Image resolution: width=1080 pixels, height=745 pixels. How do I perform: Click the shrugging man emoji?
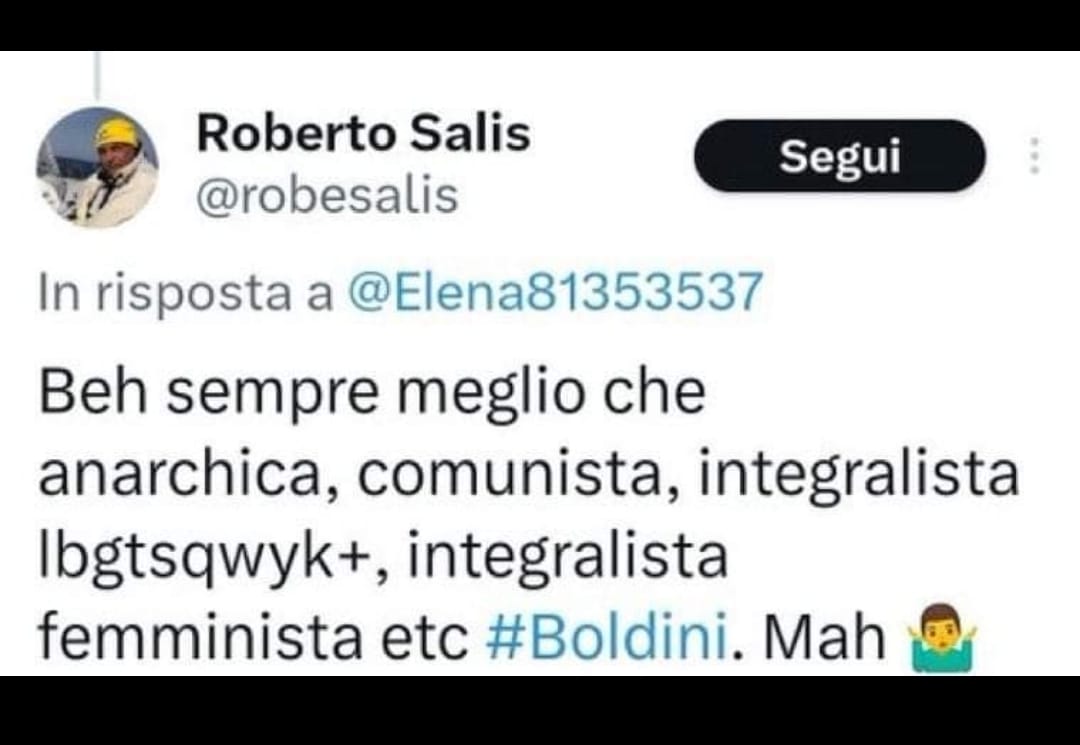(942, 638)
